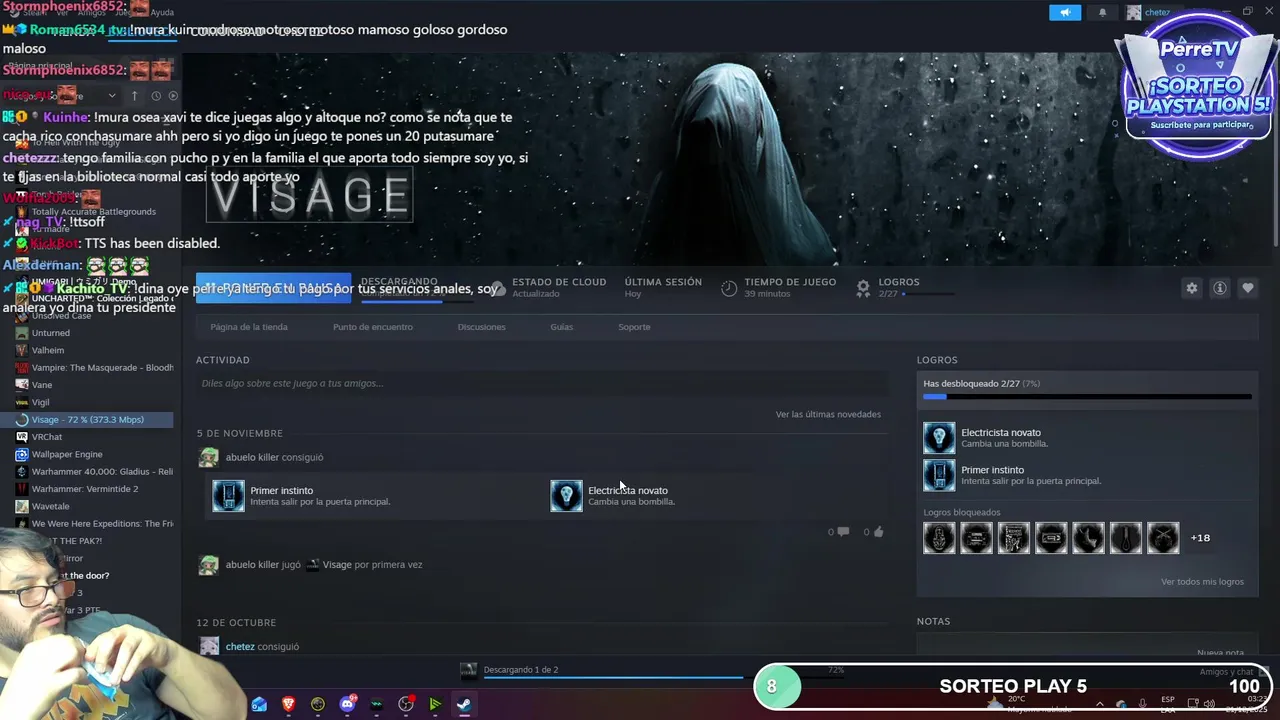Screen dimensions: 1280x720
Task: Click Electricista novato bulb icon in activity feed
Action: [566, 496]
